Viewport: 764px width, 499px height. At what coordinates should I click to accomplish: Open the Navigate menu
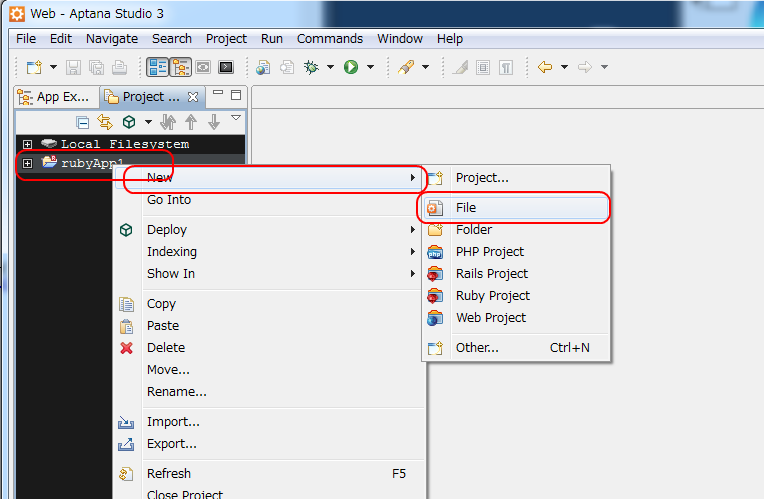coord(112,38)
